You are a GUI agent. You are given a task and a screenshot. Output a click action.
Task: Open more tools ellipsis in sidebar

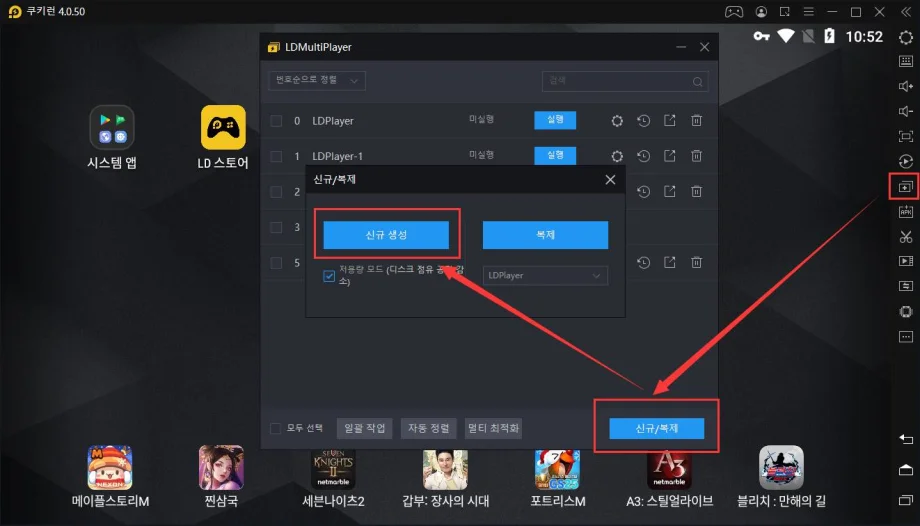click(x=905, y=337)
